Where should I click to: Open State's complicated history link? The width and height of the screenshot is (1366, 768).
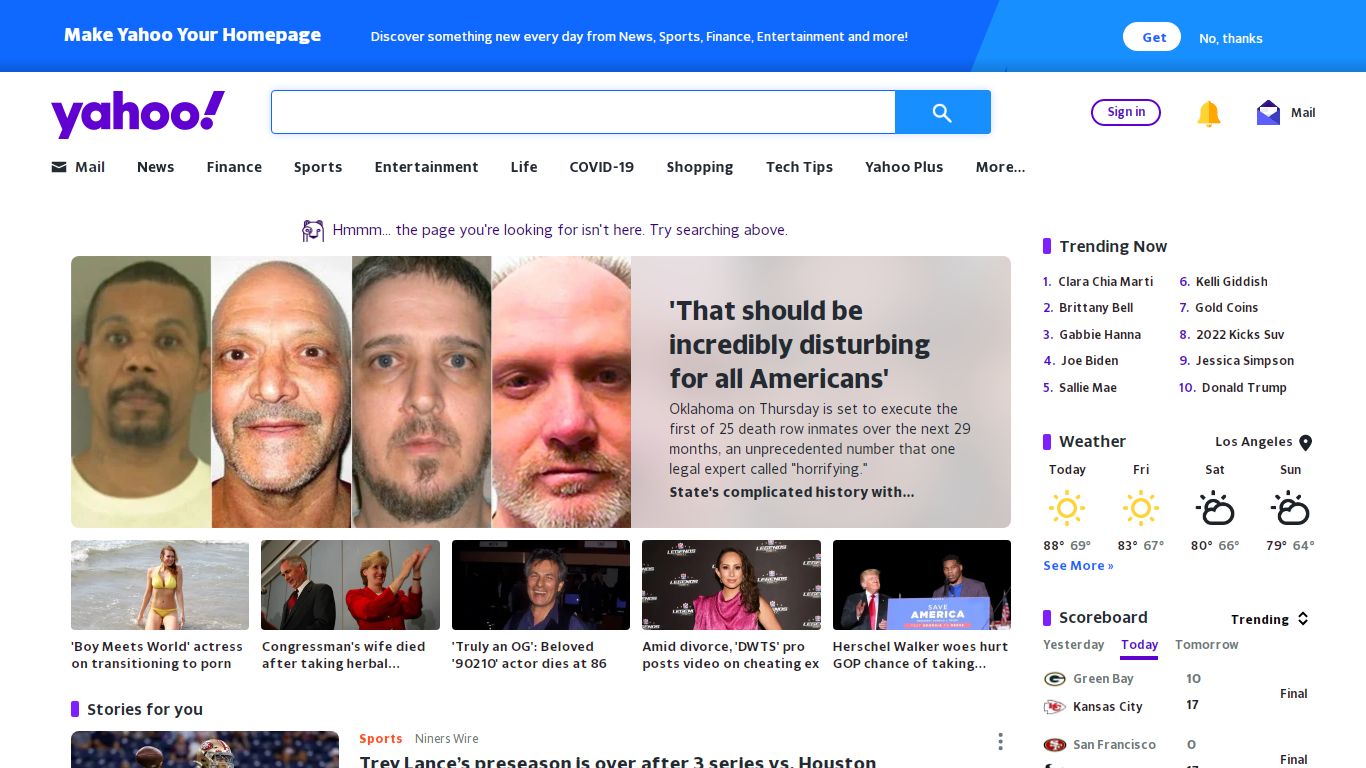792,492
